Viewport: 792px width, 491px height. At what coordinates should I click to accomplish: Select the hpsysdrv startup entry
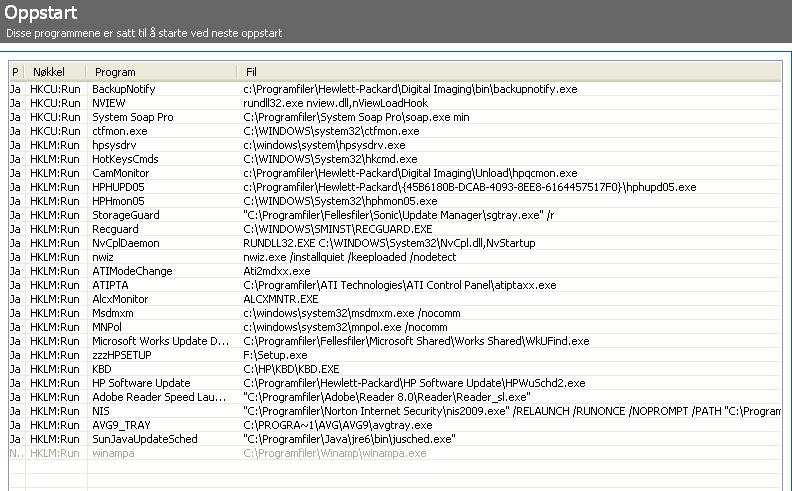114,145
